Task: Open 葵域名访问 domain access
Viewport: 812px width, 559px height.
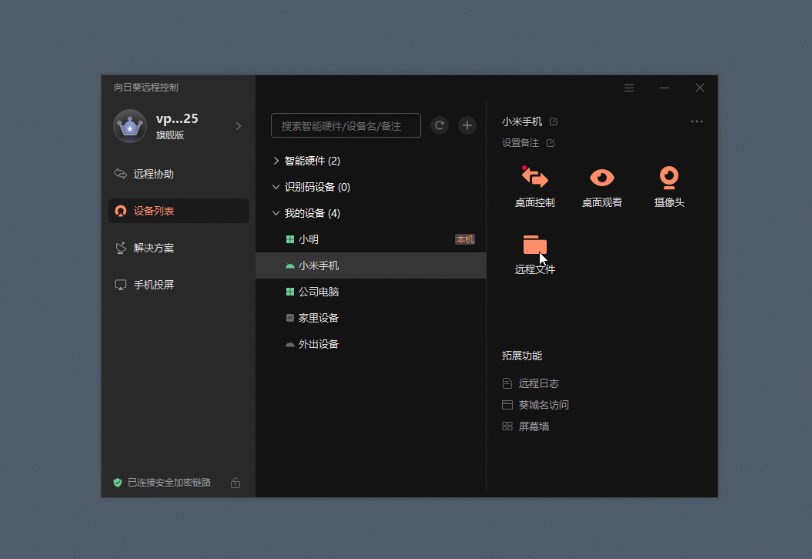Action: click(x=535, y=405)
